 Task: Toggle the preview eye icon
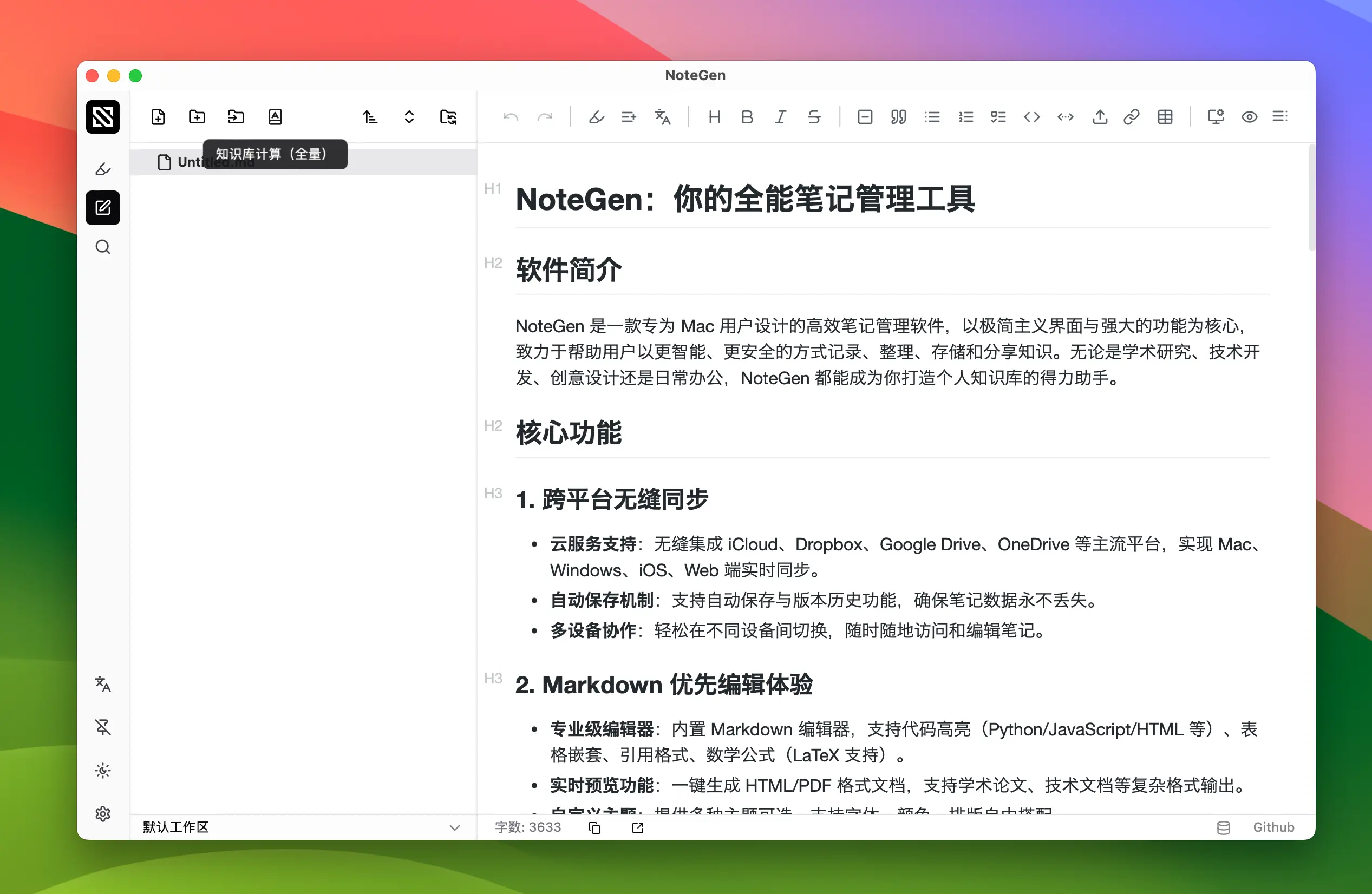tap(1249, 117)
